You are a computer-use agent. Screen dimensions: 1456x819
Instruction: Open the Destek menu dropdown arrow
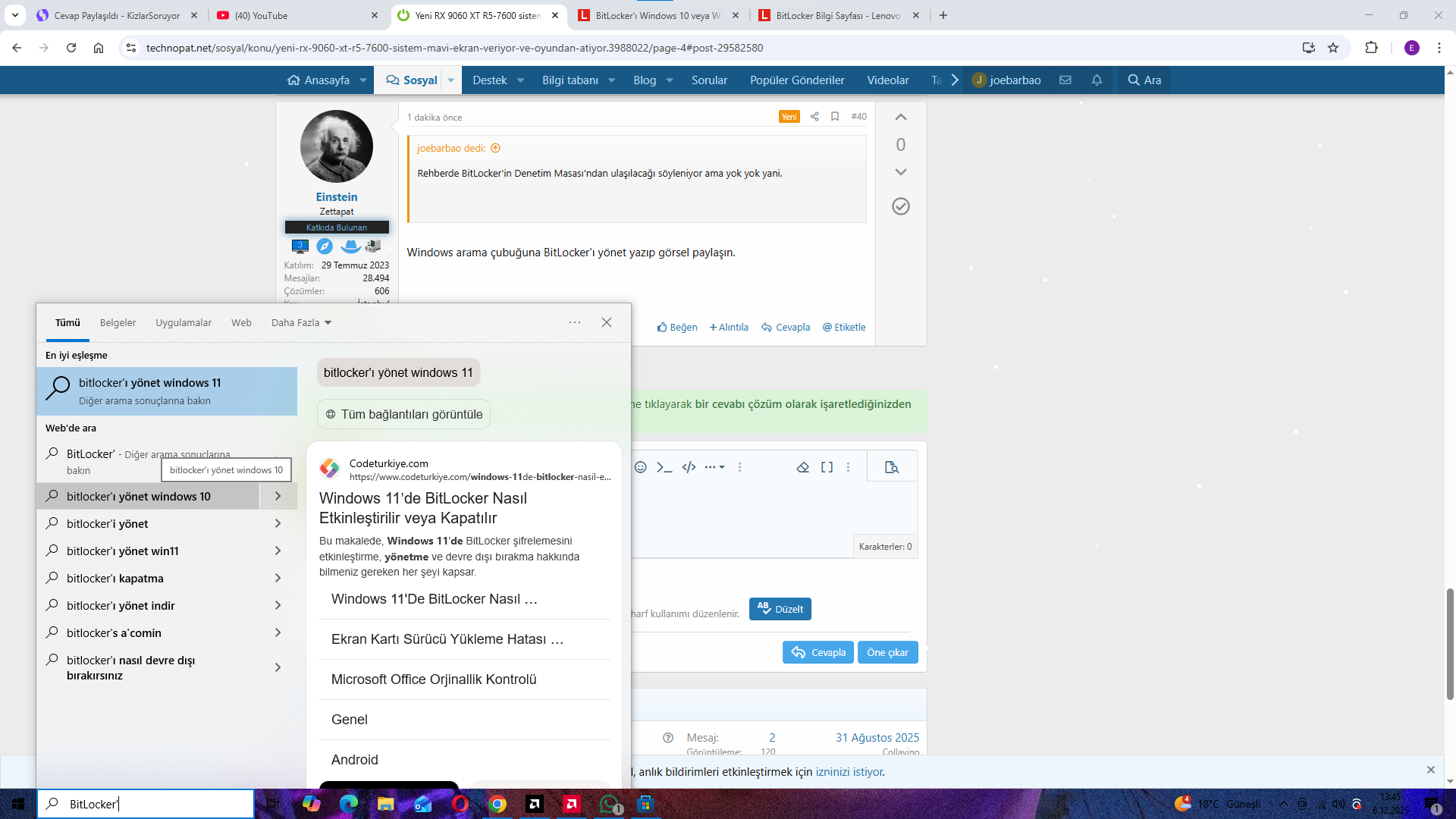tap(521, 80)
